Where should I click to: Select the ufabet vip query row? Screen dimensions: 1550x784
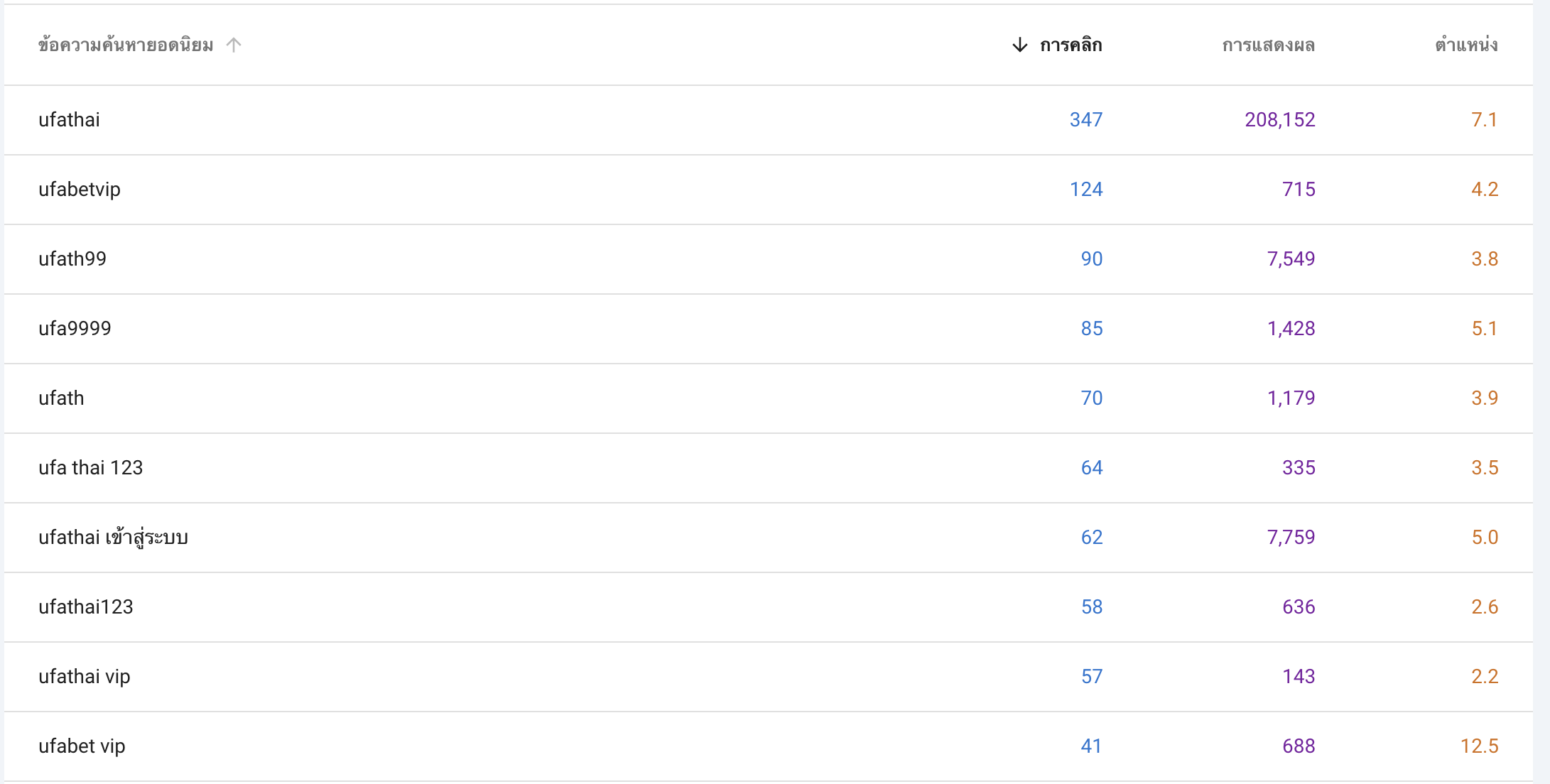click(769, 746)
